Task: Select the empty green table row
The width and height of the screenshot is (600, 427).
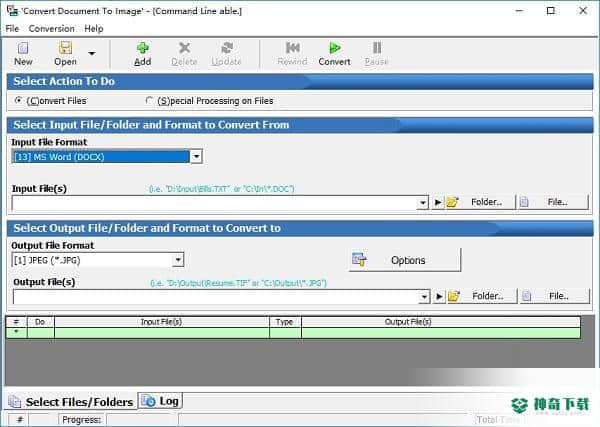Action: point(293,333)
